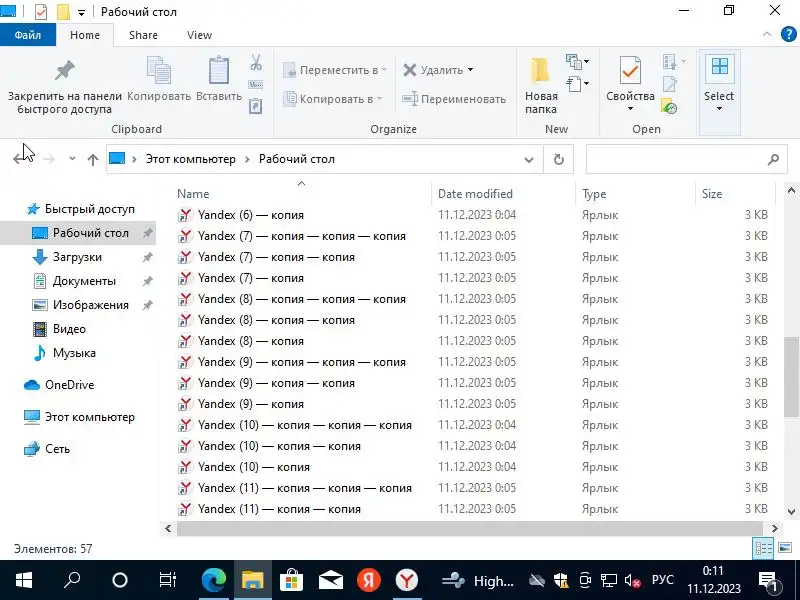Click the vertical scrollbar down arrow
Screen dimensions: 800x600
coord(791,511)
